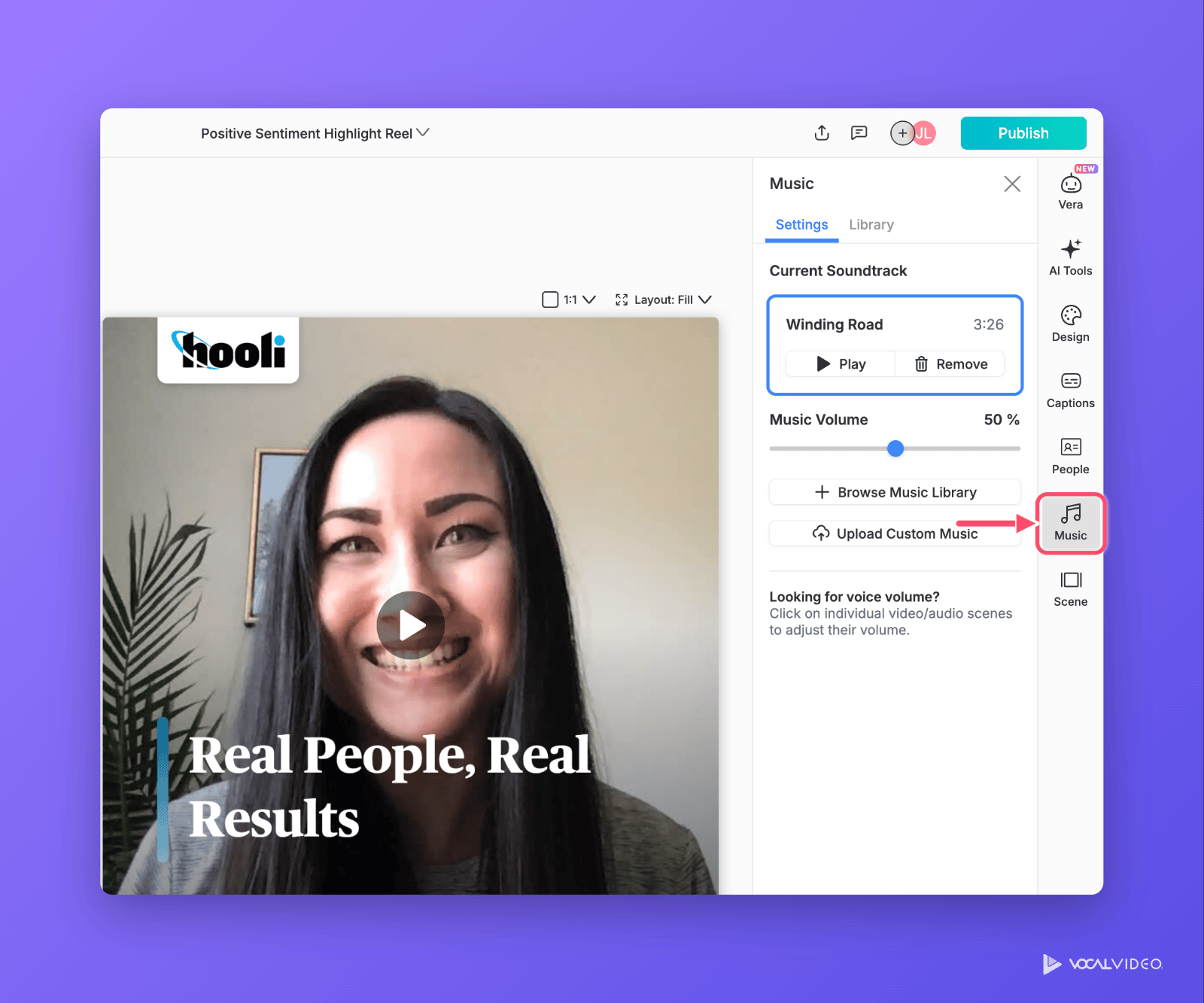
Task: Open the Layout: Fill dropdown
Action: coord(663,299)
